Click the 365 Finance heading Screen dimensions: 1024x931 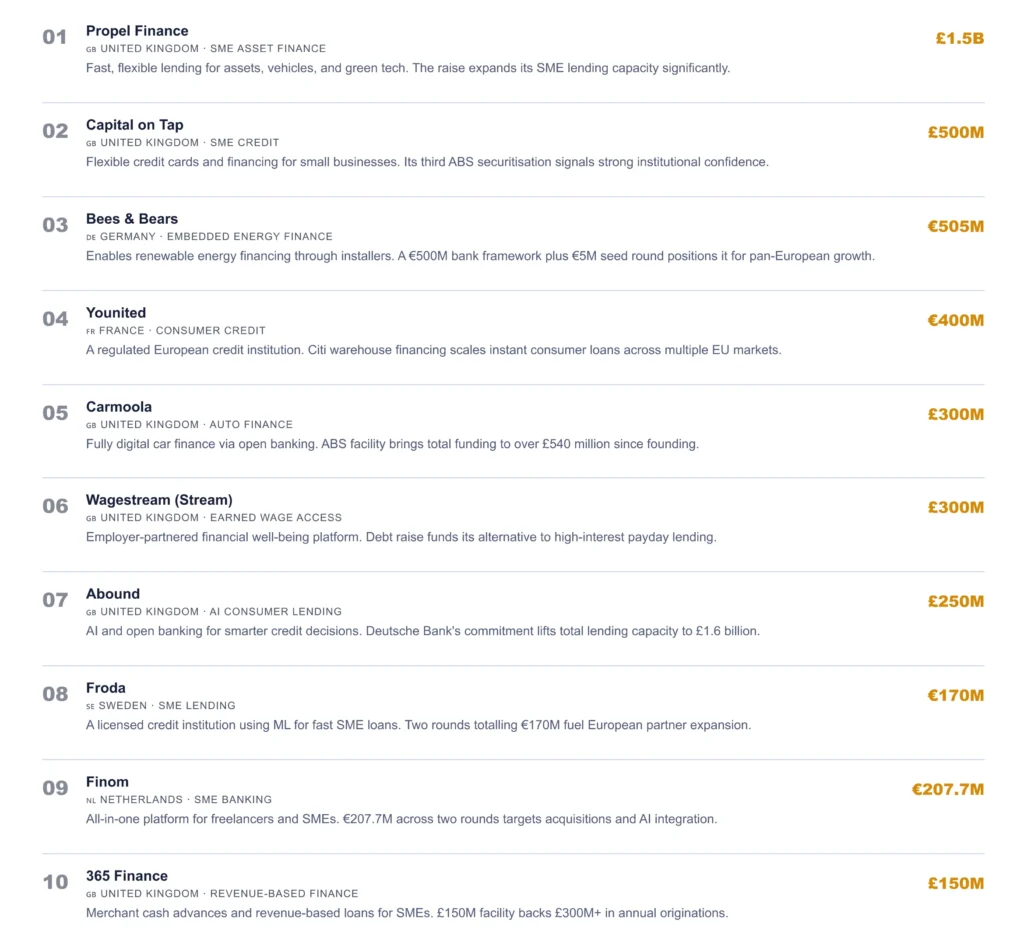(127, 876)
